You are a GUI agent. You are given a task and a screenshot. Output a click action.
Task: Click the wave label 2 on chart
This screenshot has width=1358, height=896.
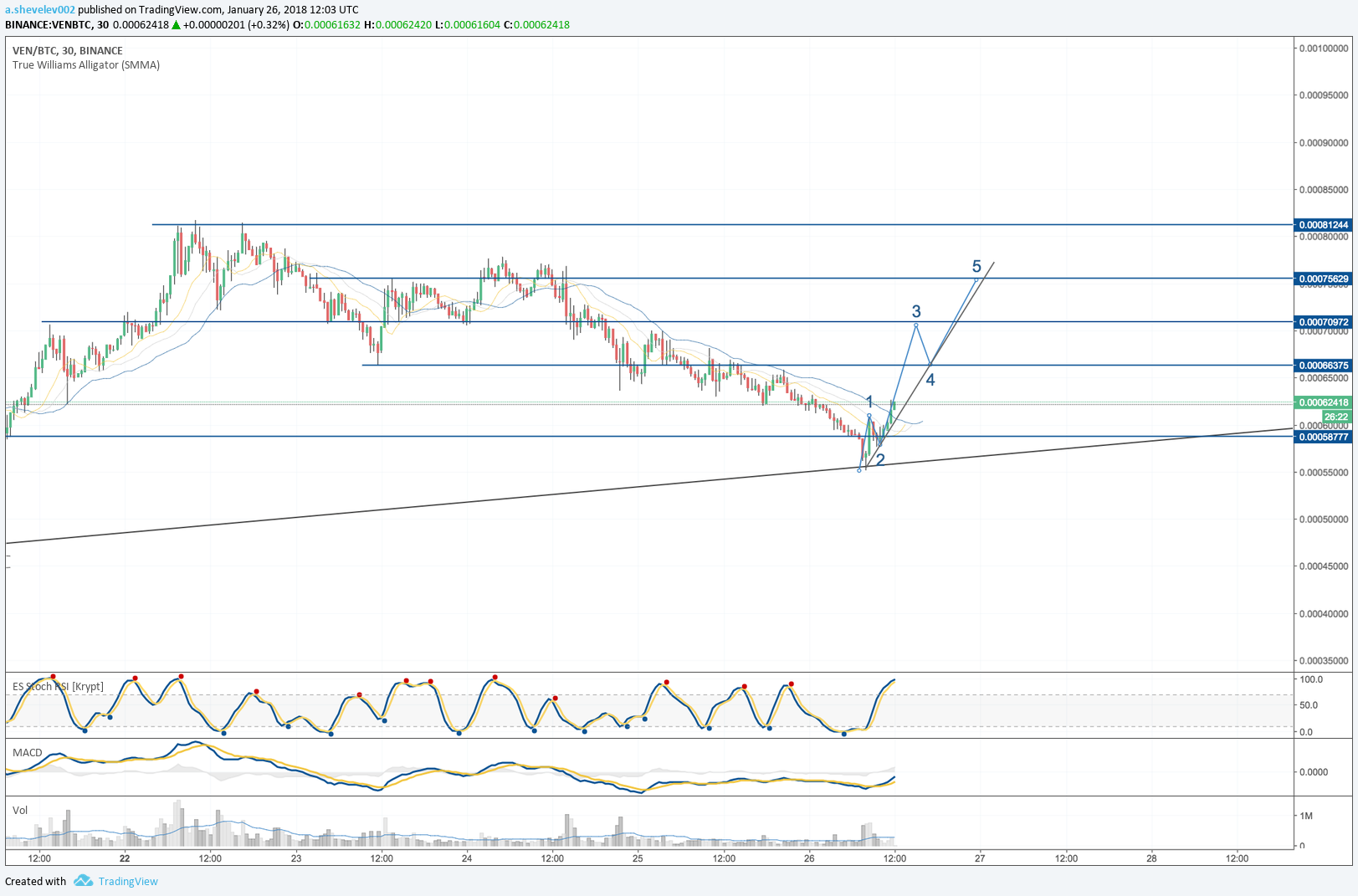point(880,459)
